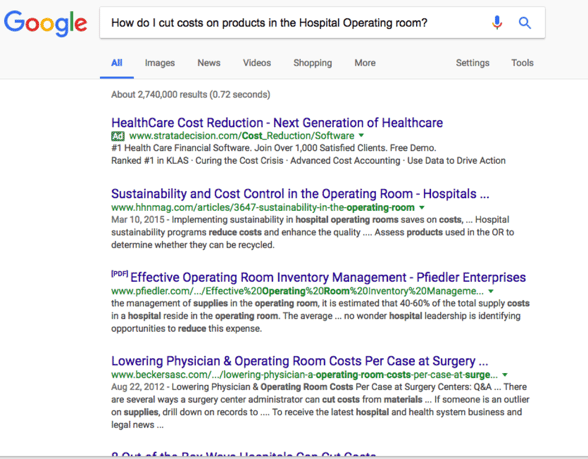Switch to the News tab
Screen dimensions: 588x459
point(209,63)
